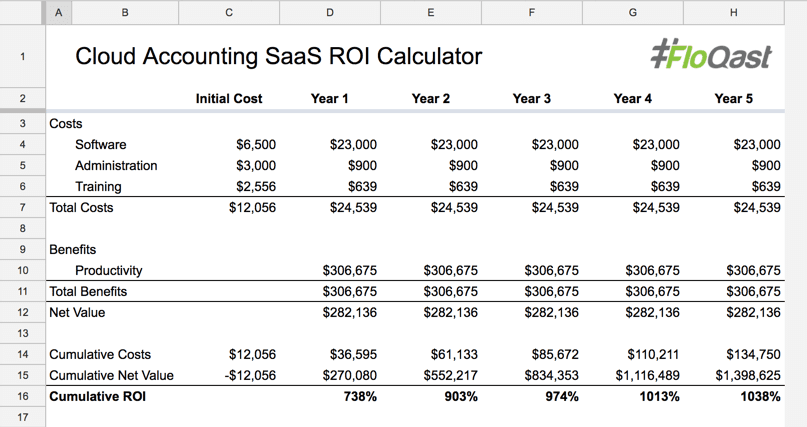Image resolution: width=807 pixels, height=427 pixels.
Task: Click the 1013% cumulative ROI cell
Action: [659, 397]
